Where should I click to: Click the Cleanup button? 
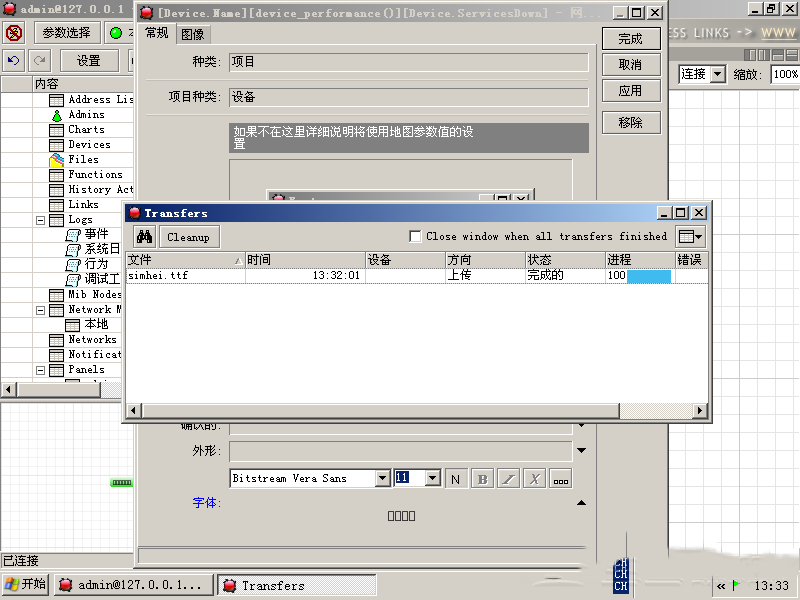(188, 237)
